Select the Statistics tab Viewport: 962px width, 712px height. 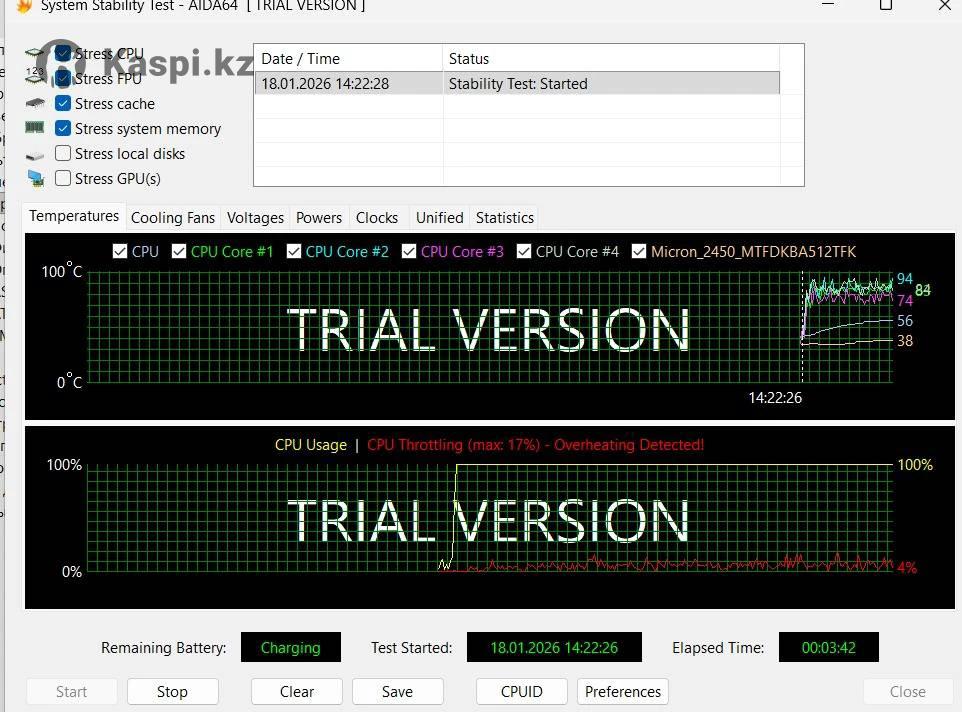point(505,218)
